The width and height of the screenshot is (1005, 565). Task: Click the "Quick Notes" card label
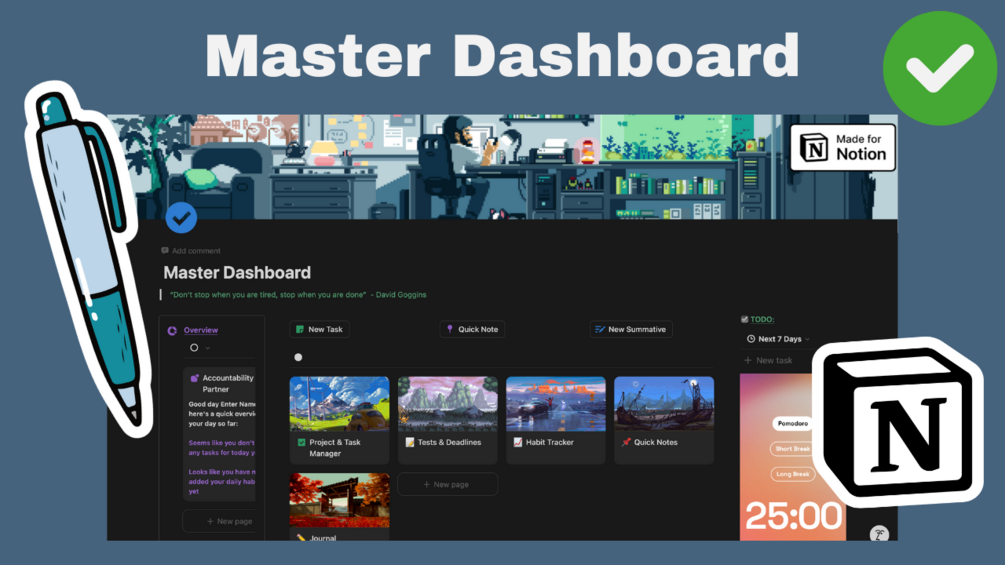[656, 442]
